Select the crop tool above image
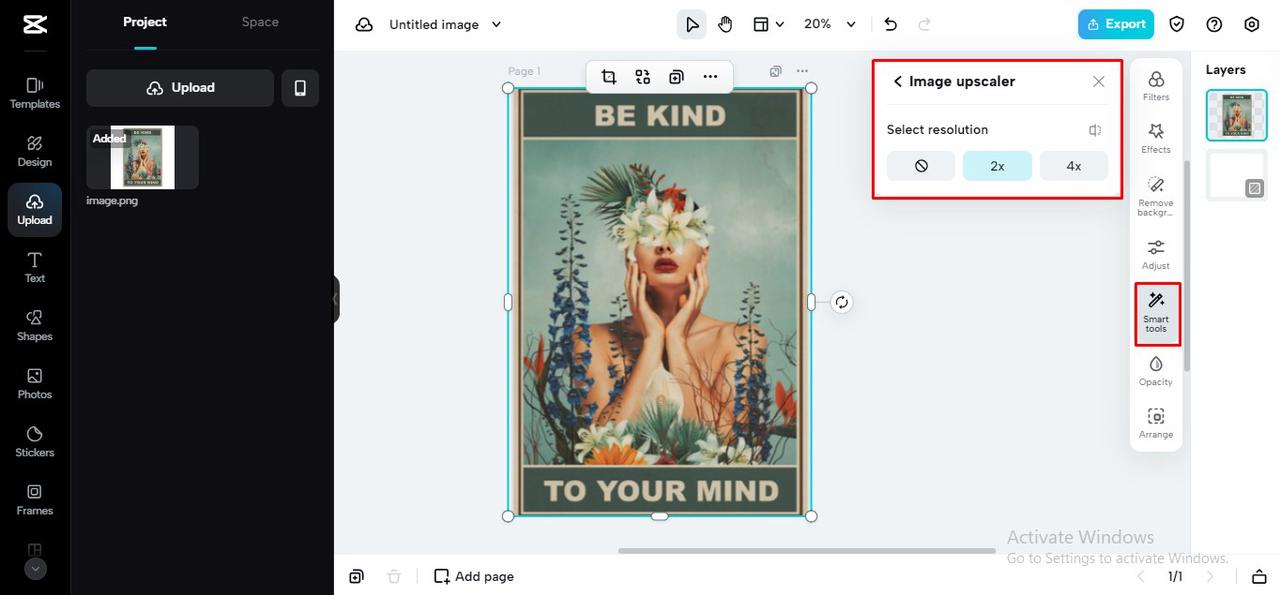 pyautogui.click(x=609, y=76)
